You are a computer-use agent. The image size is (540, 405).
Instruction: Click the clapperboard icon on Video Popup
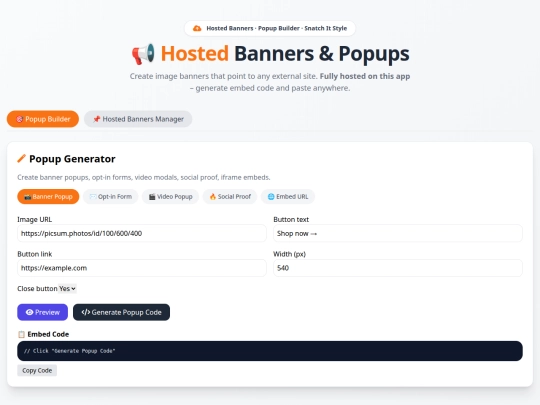tap(152, 197)
